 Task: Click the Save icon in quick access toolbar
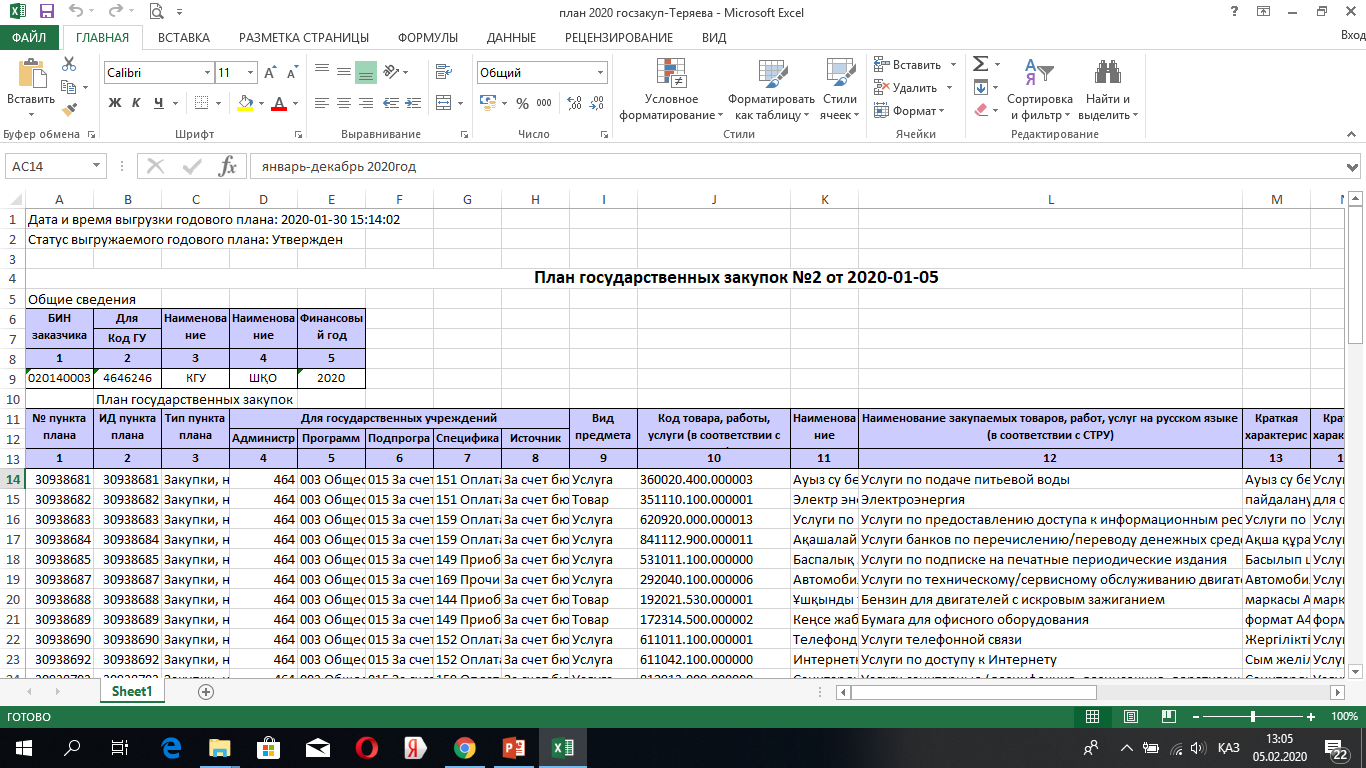point(46,12)
